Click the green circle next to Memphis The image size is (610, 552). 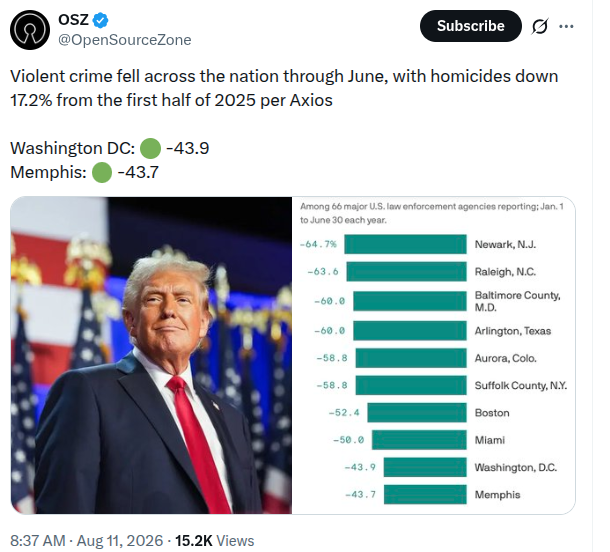[102, 172]
